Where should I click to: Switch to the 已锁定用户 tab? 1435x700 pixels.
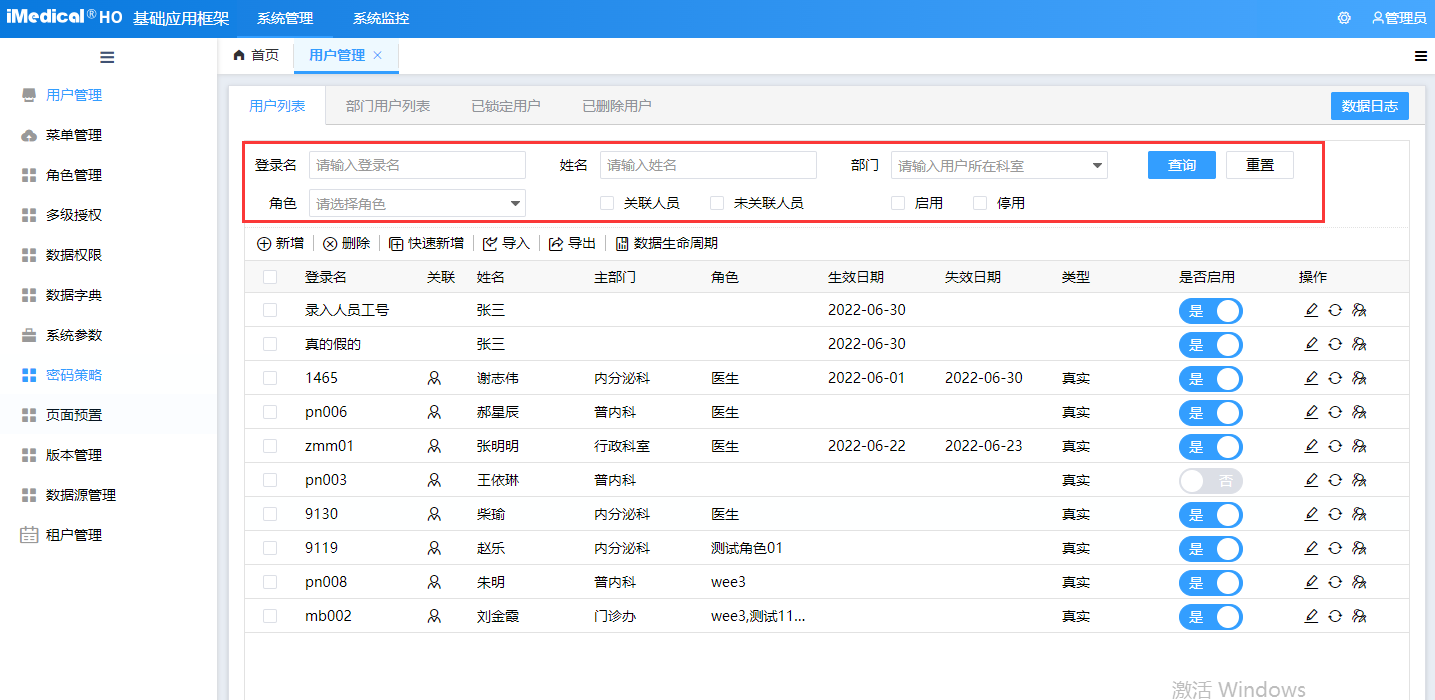pyautogui.click(x=506, y=104)
